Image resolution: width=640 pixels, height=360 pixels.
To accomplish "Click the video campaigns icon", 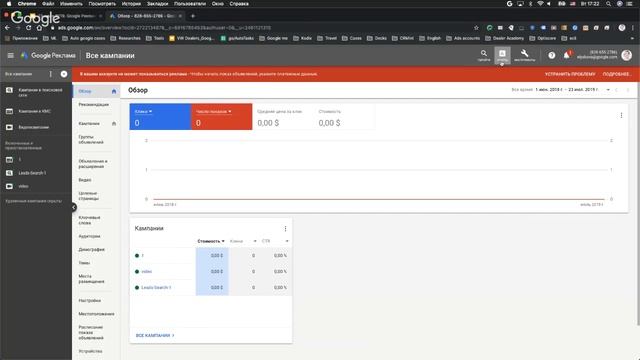I will (9, 127).
